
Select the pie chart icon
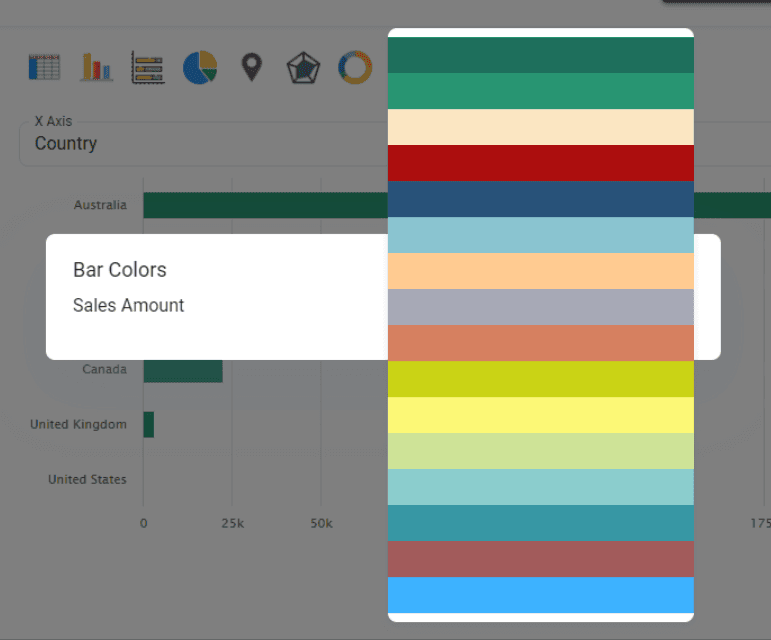[x=200, y=67]
